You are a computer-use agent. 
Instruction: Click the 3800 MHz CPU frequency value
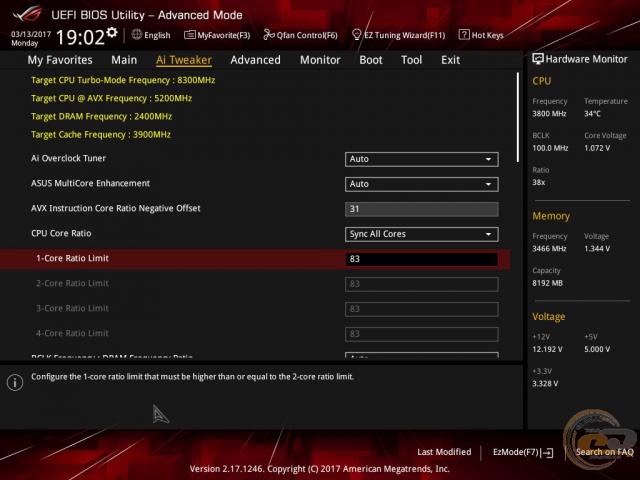click(549, 114)
